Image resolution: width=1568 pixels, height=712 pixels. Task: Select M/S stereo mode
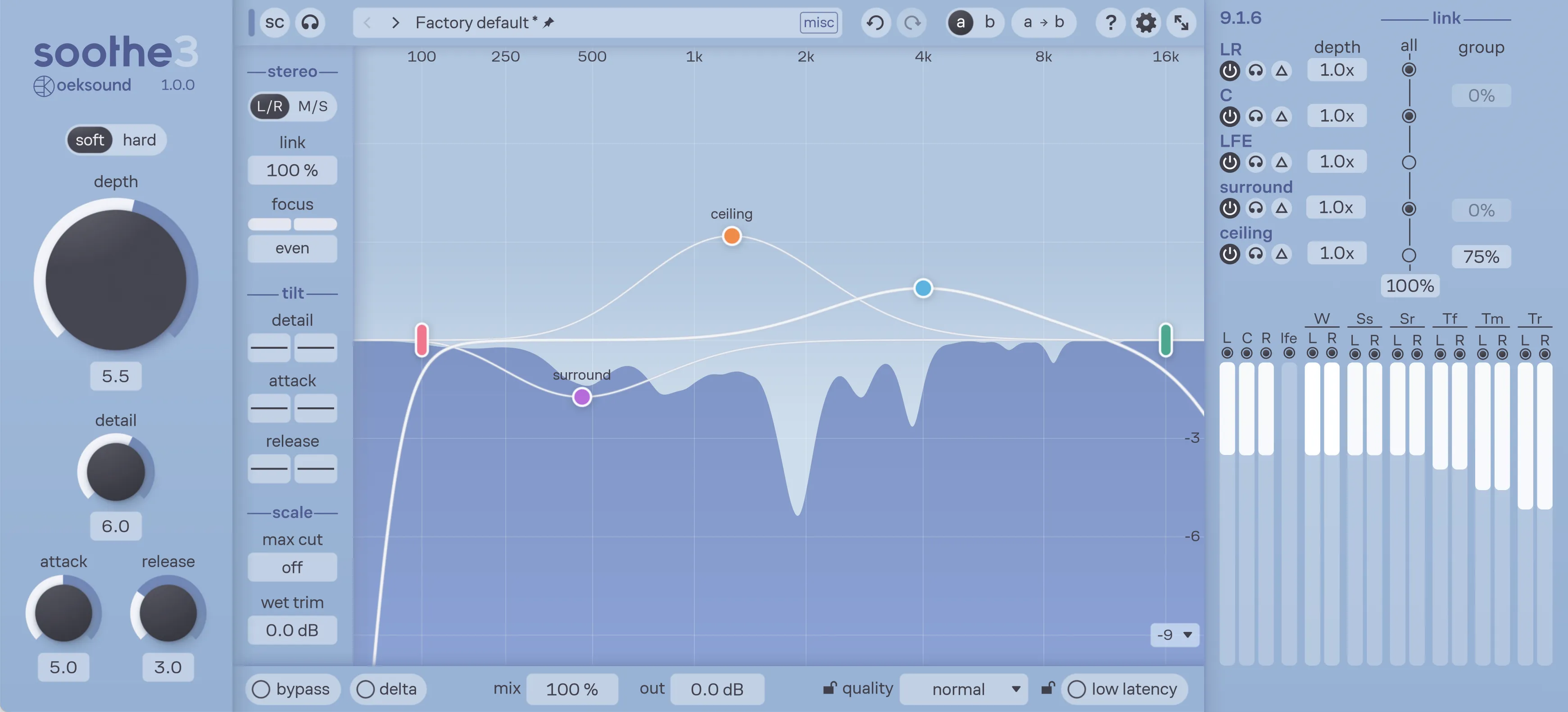point(313,107)
